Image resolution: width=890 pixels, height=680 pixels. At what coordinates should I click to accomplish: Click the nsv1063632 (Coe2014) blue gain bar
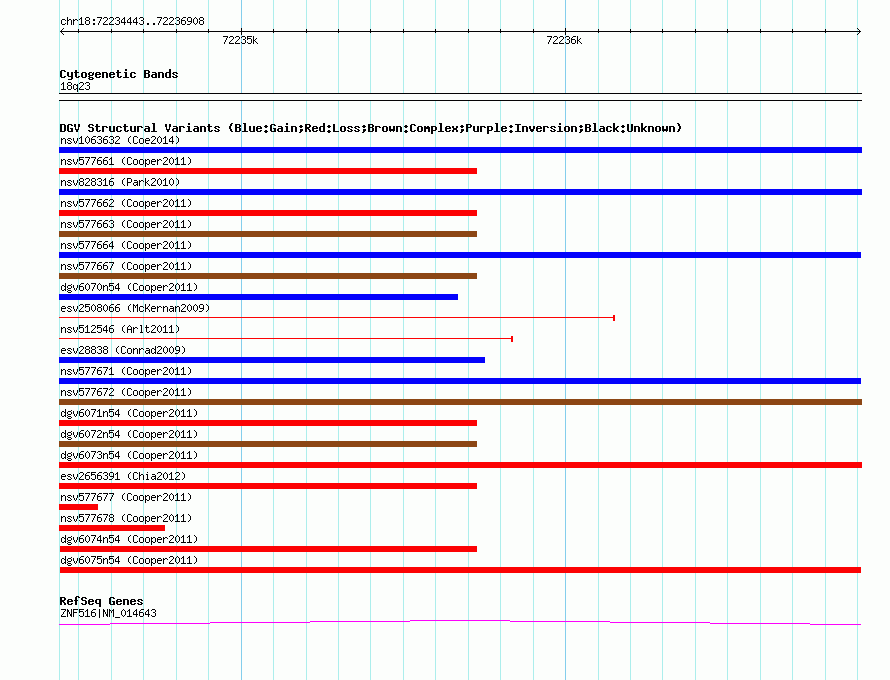(460, 150)
